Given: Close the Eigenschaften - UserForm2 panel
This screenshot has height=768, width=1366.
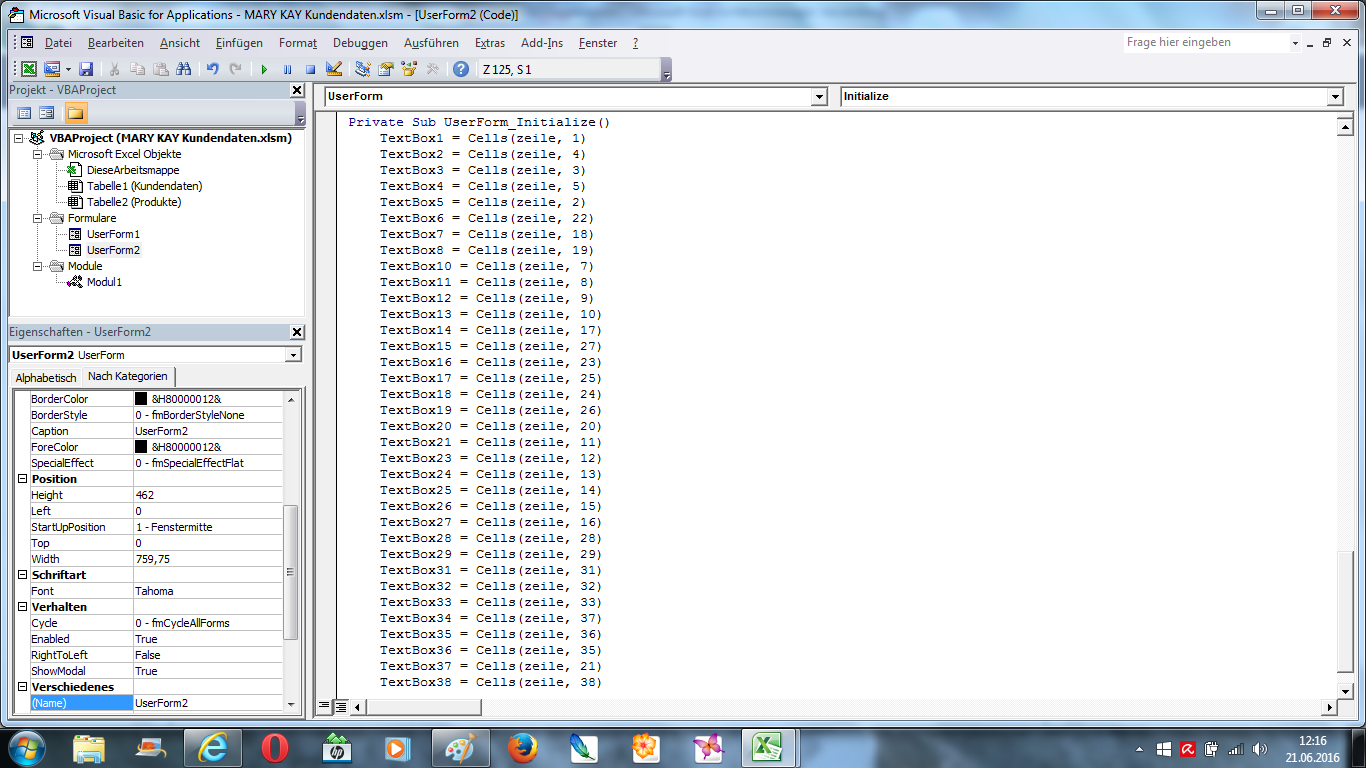Looking at the screenshot, I should (297, 332).
